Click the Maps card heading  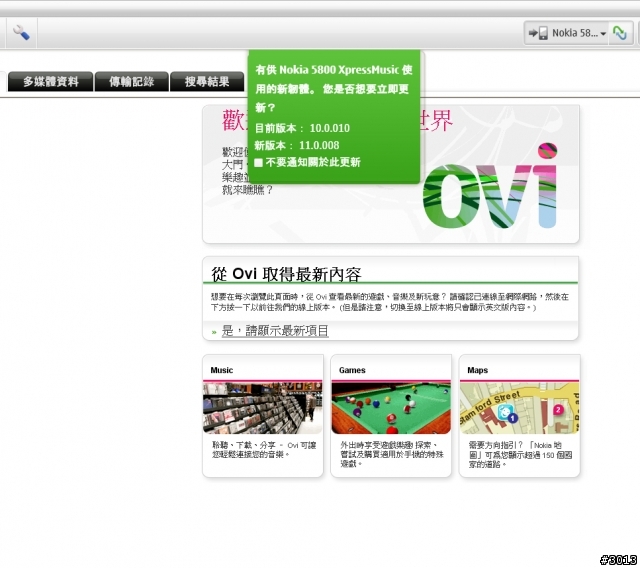coord(478,370)
